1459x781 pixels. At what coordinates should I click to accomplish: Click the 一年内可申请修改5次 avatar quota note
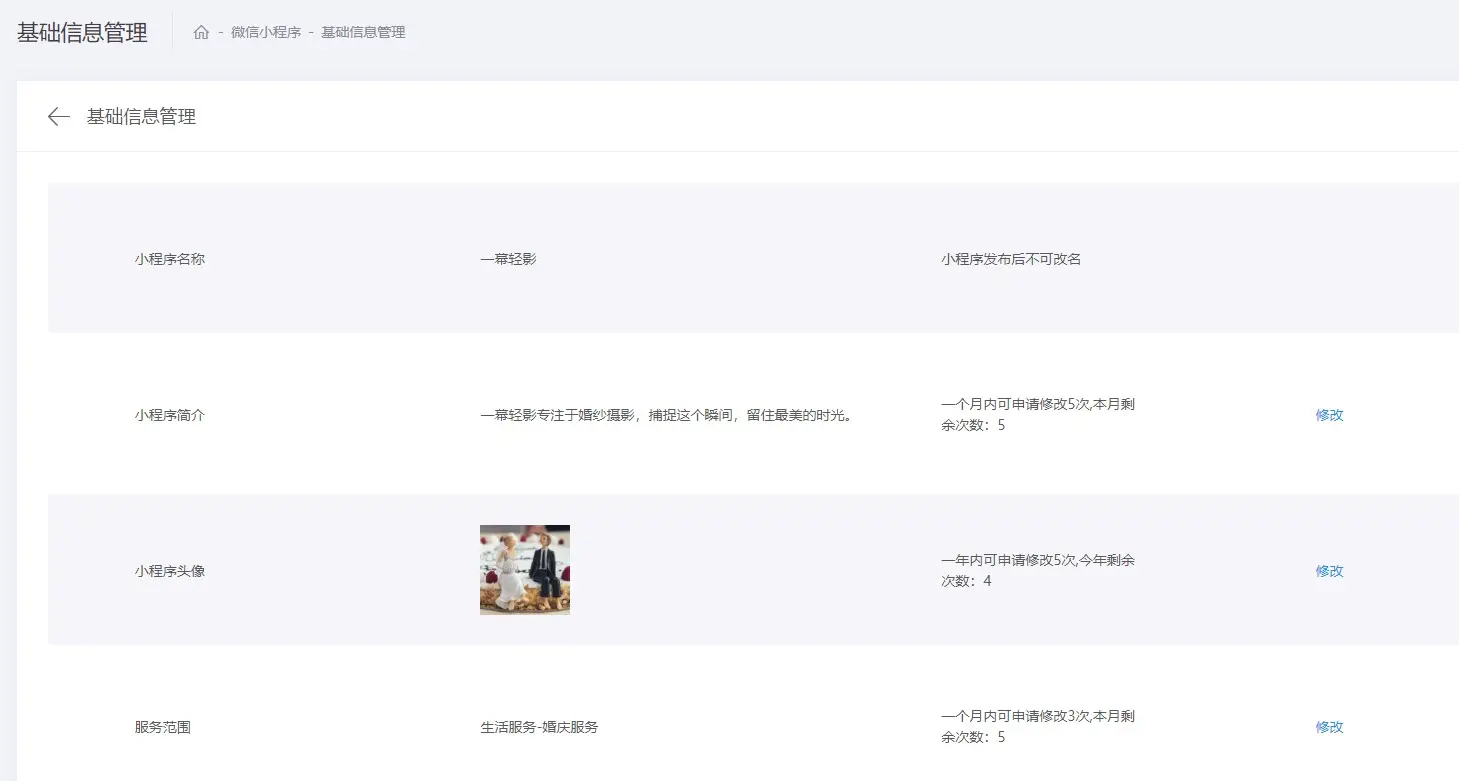click(1037, 570)
